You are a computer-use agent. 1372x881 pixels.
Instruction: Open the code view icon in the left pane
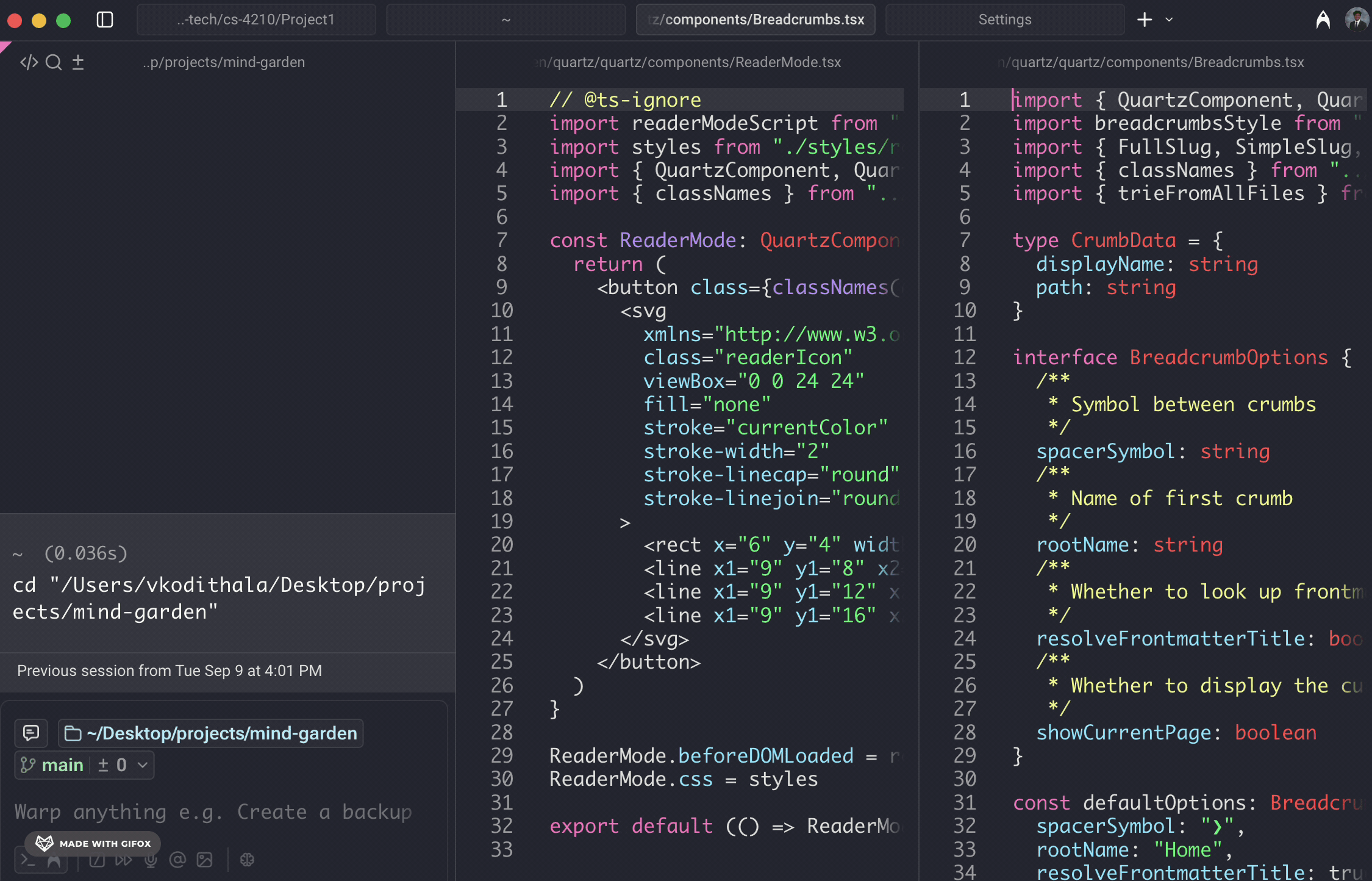[x=29, y=62]
